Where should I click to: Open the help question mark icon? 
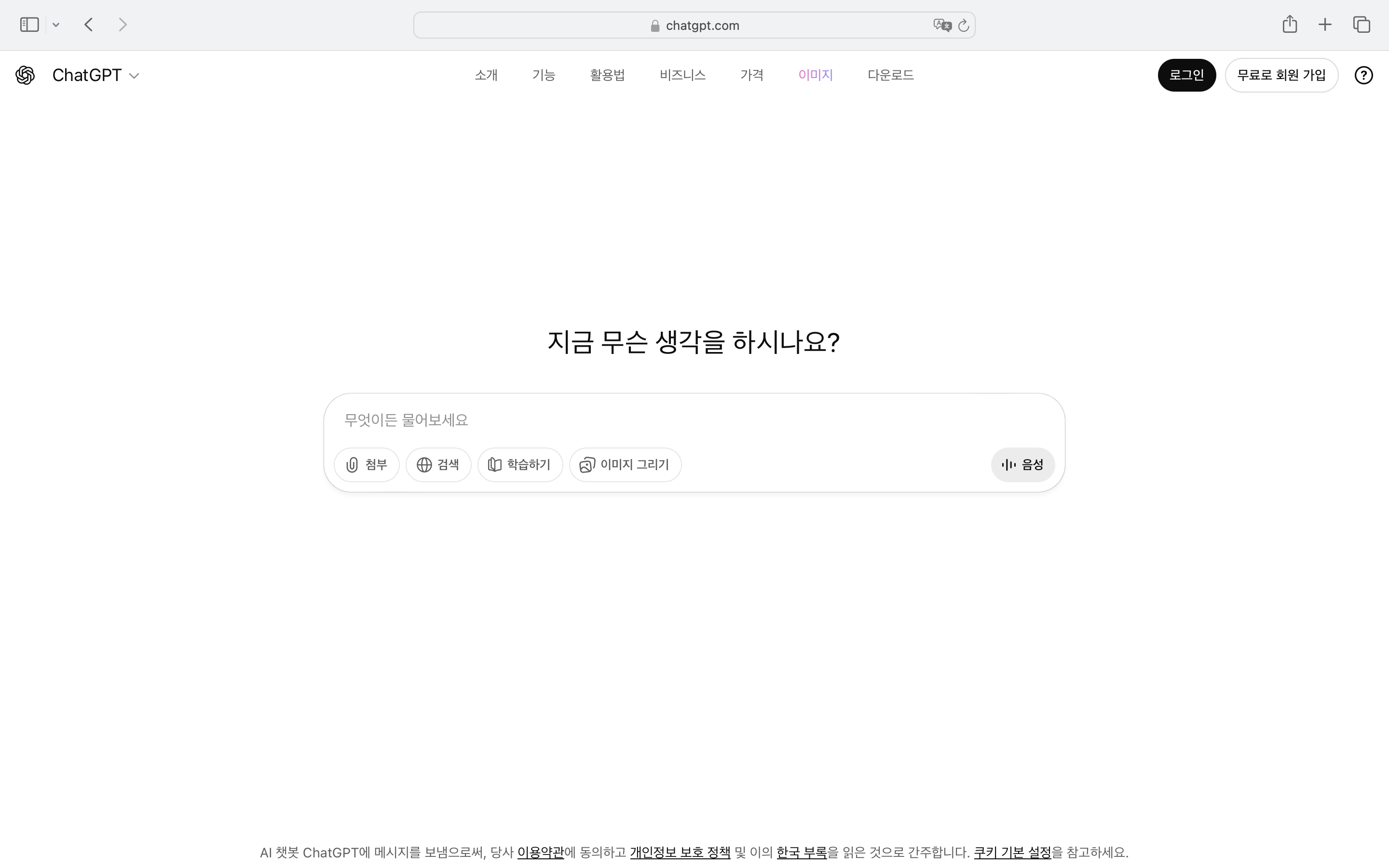click(1363, 75)
